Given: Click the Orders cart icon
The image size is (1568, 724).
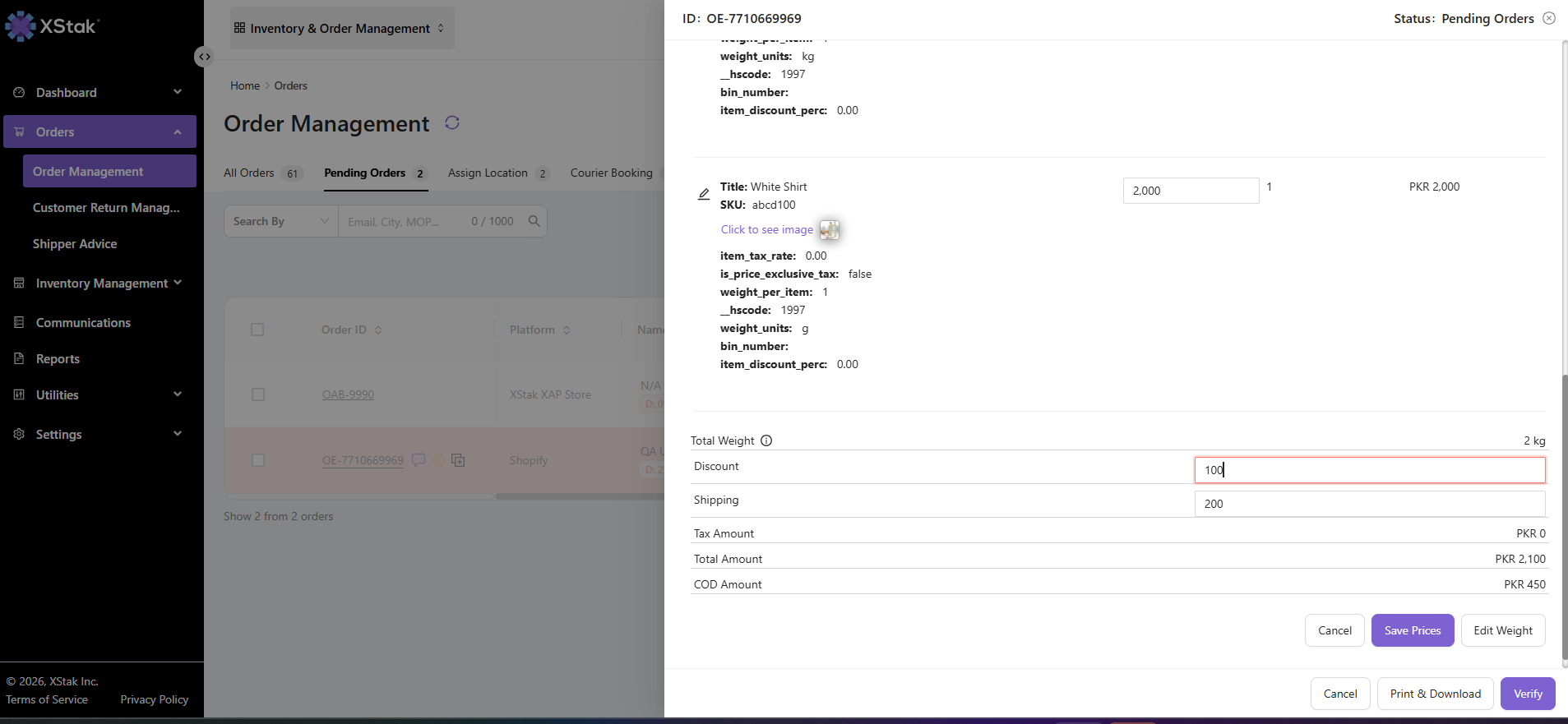Looking at the screenshot, I should (19, 131).
